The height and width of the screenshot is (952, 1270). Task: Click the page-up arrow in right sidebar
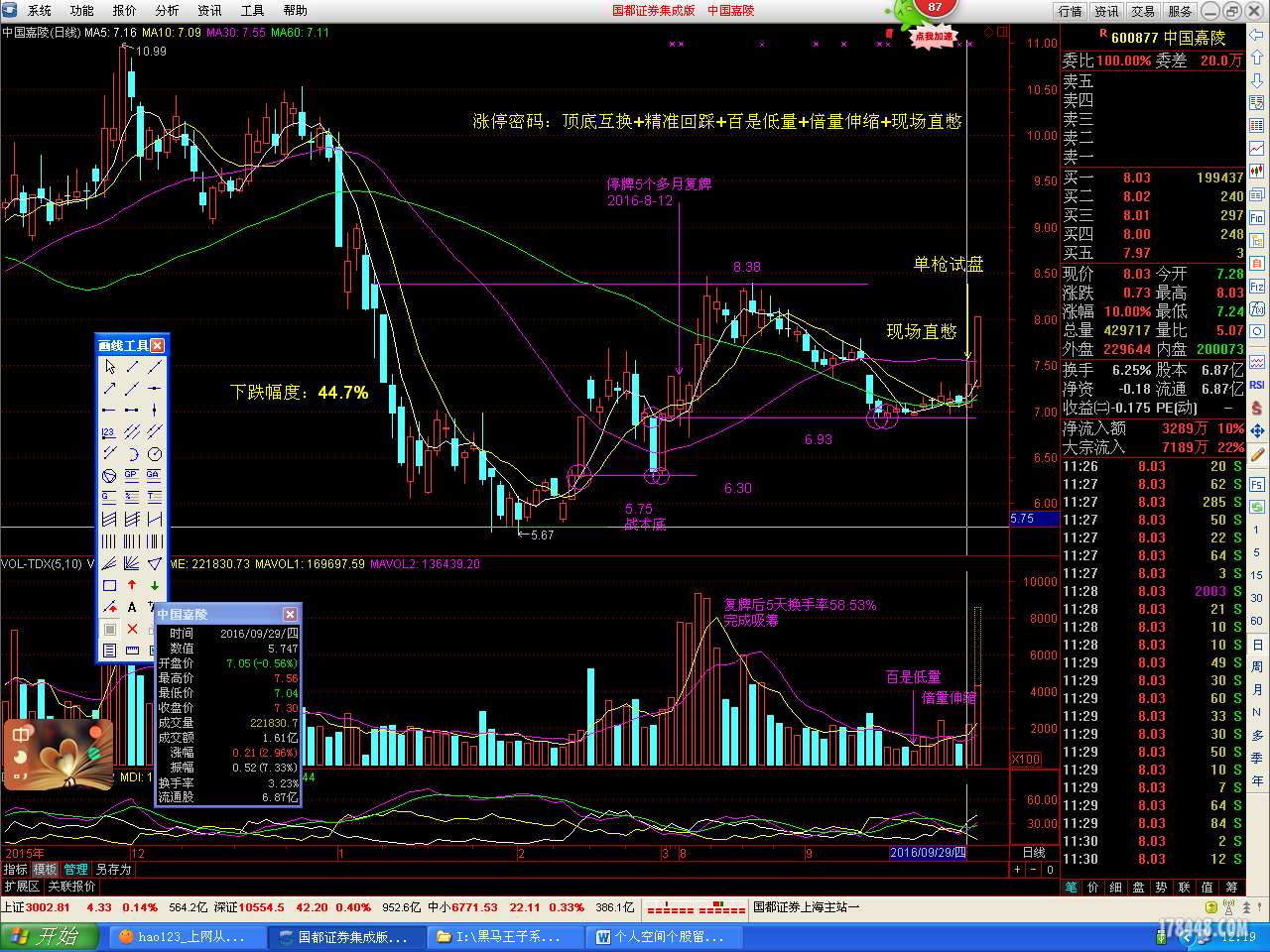(x=1257, y=57)
